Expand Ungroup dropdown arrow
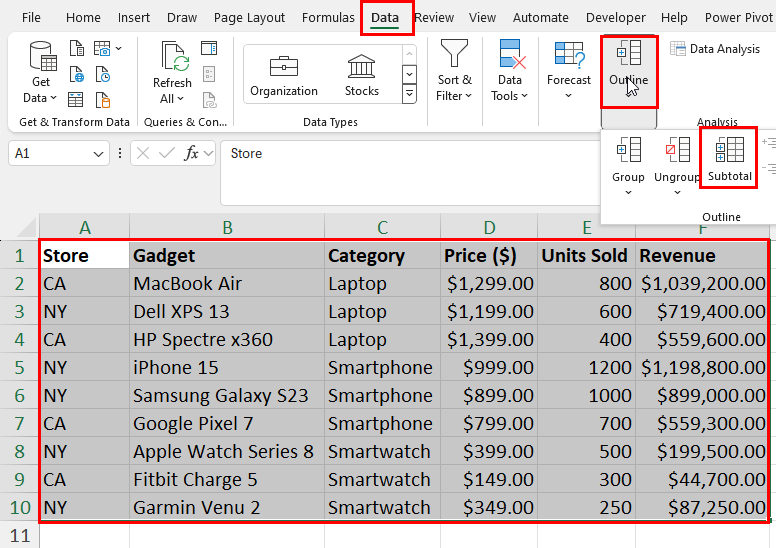This screenshot has width=776, height=548. 678,193
